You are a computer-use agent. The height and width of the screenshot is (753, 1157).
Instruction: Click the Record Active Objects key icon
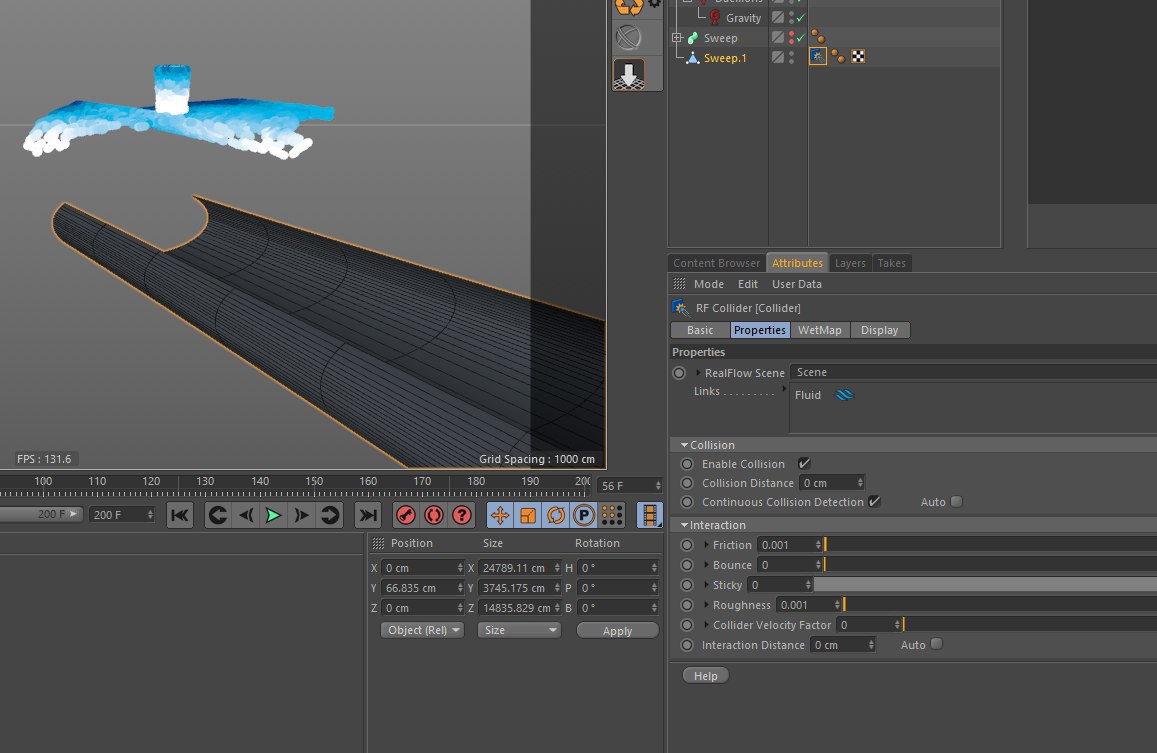tap(406, 515)
